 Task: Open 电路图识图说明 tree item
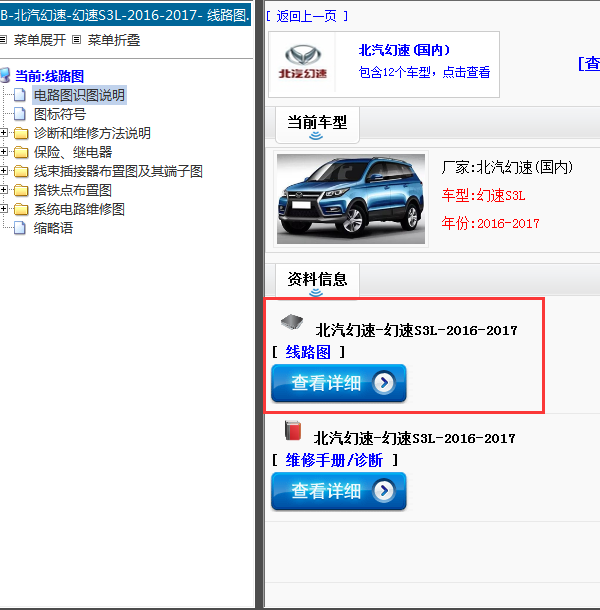click(x=79, y=95)
